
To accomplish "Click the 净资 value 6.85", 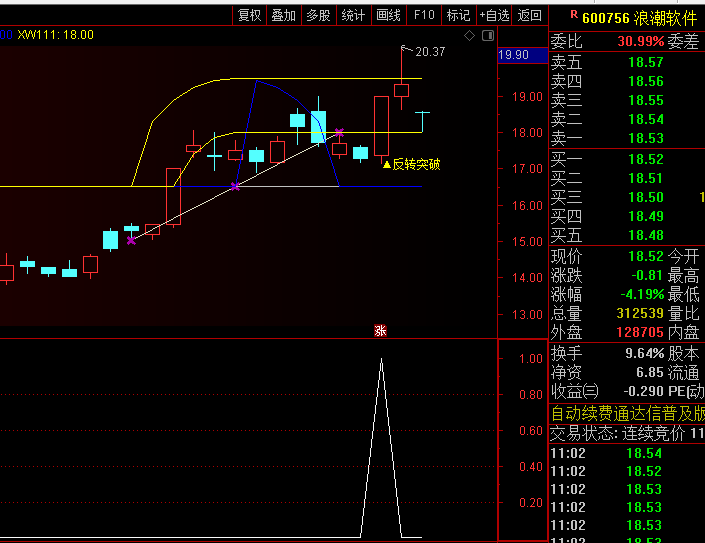I will 650,372.
